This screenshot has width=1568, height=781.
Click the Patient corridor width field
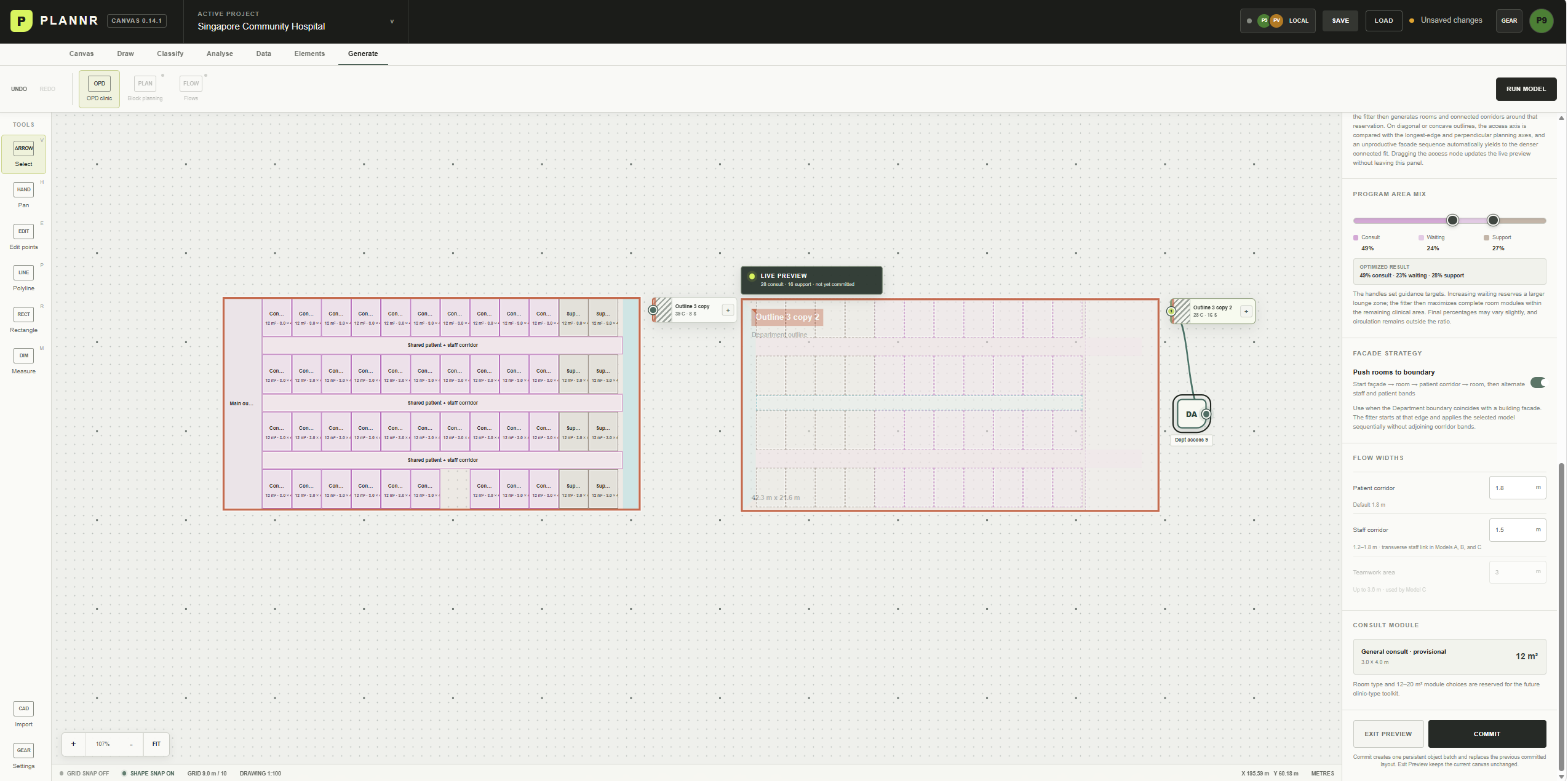pyautogui.click(x=1518, y=488)
